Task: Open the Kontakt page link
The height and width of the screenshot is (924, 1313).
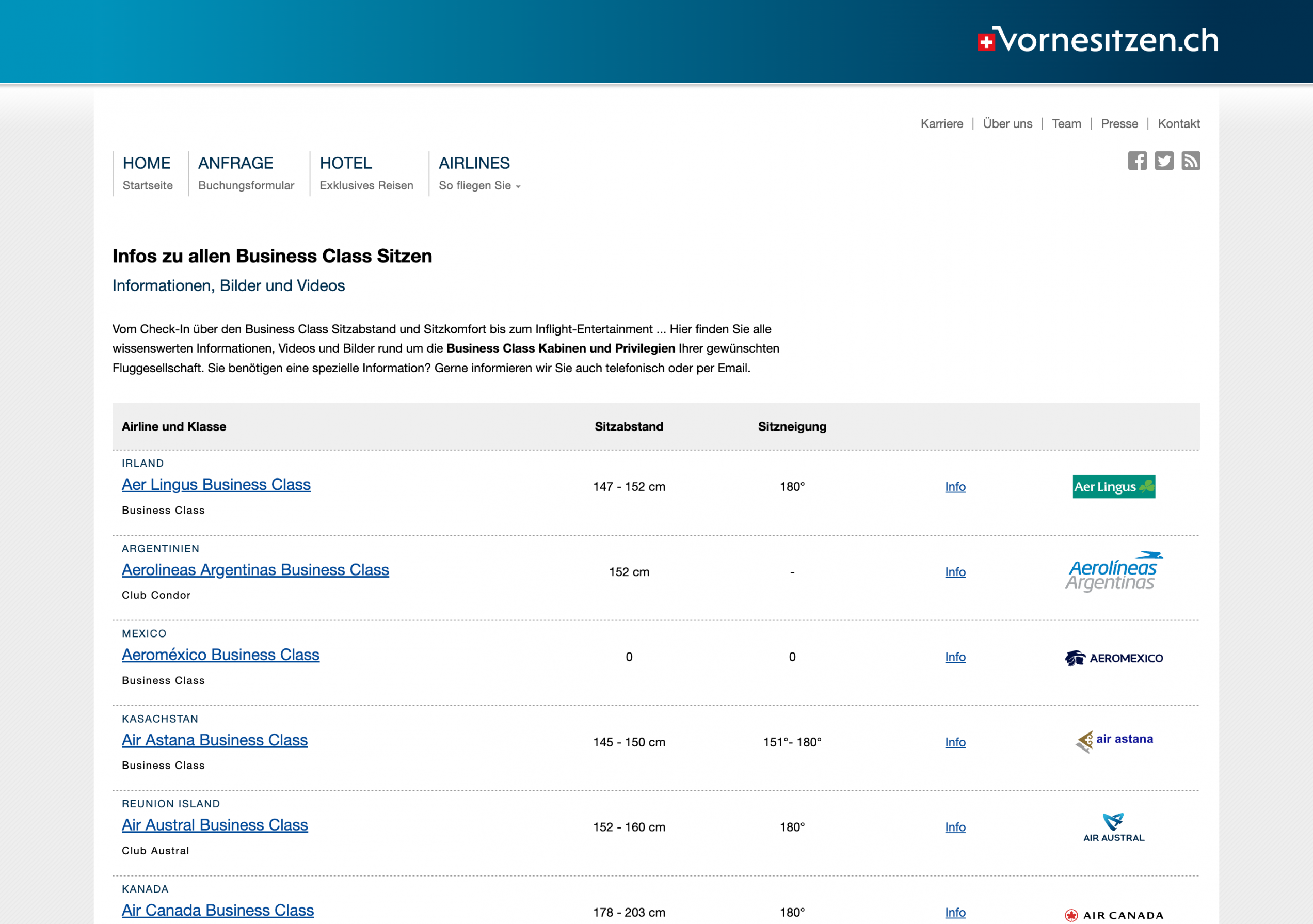Action: [x=1178, y=123]
